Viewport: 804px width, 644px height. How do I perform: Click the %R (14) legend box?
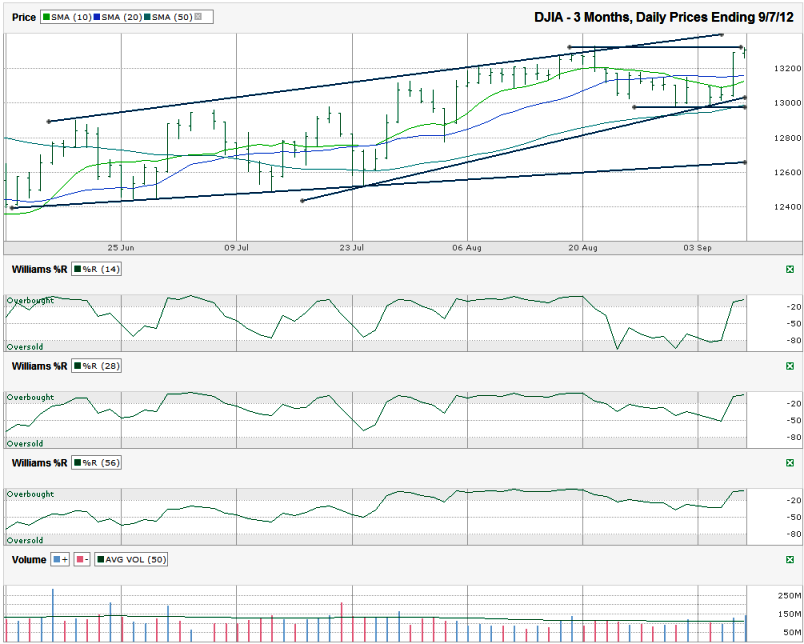[96, 269]
